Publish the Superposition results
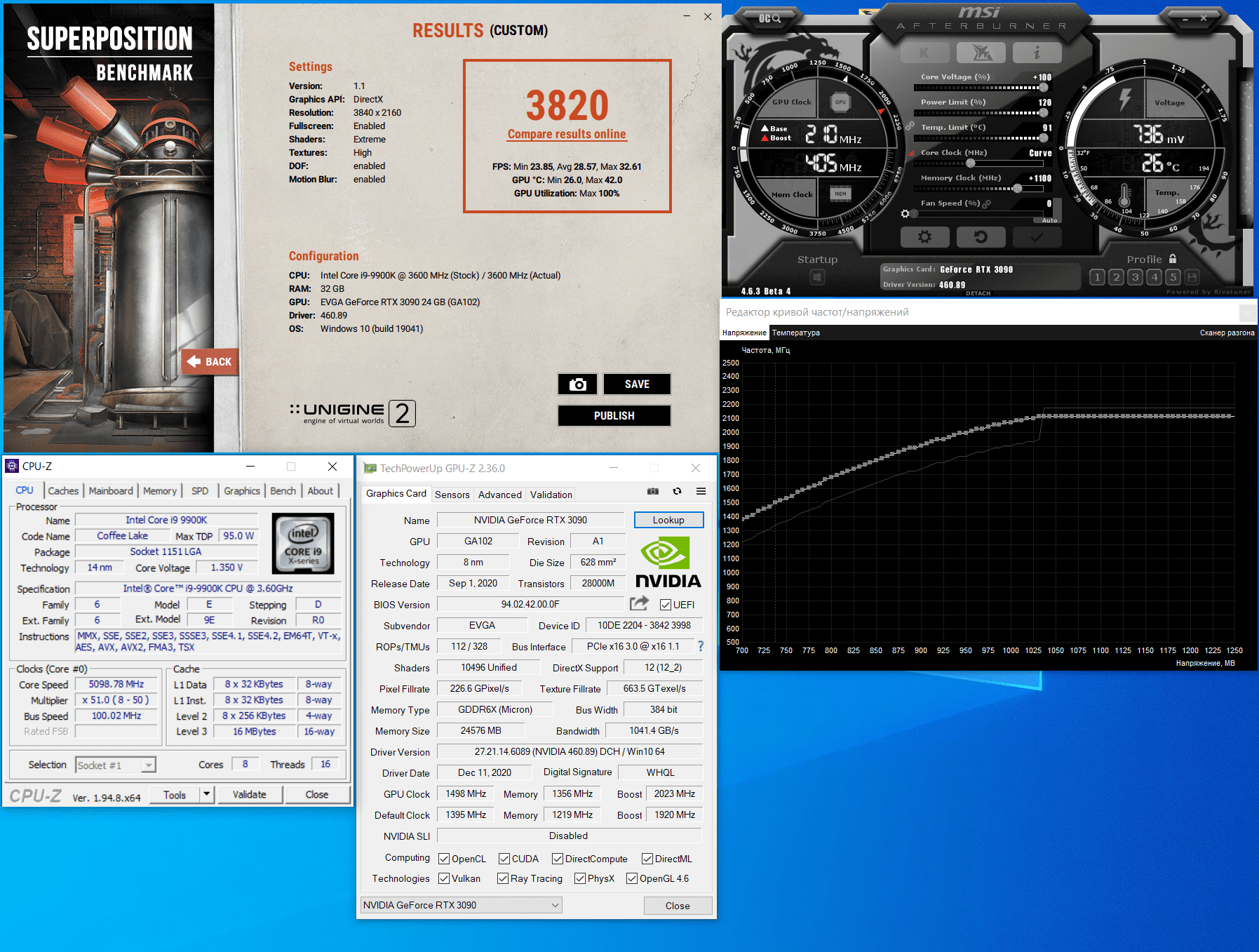 tap(614, 416)
